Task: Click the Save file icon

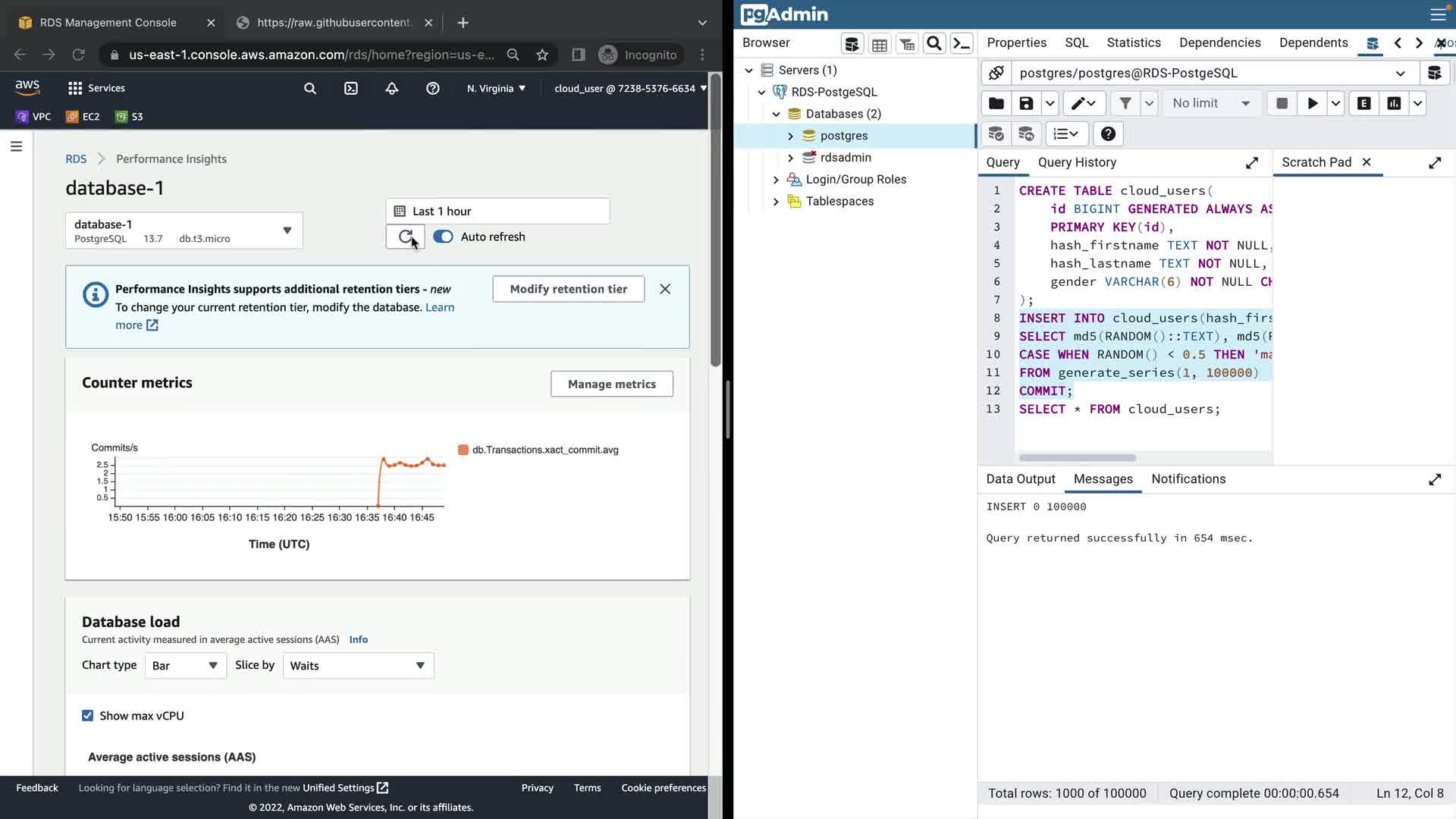Action: [x=1026, y=104]
